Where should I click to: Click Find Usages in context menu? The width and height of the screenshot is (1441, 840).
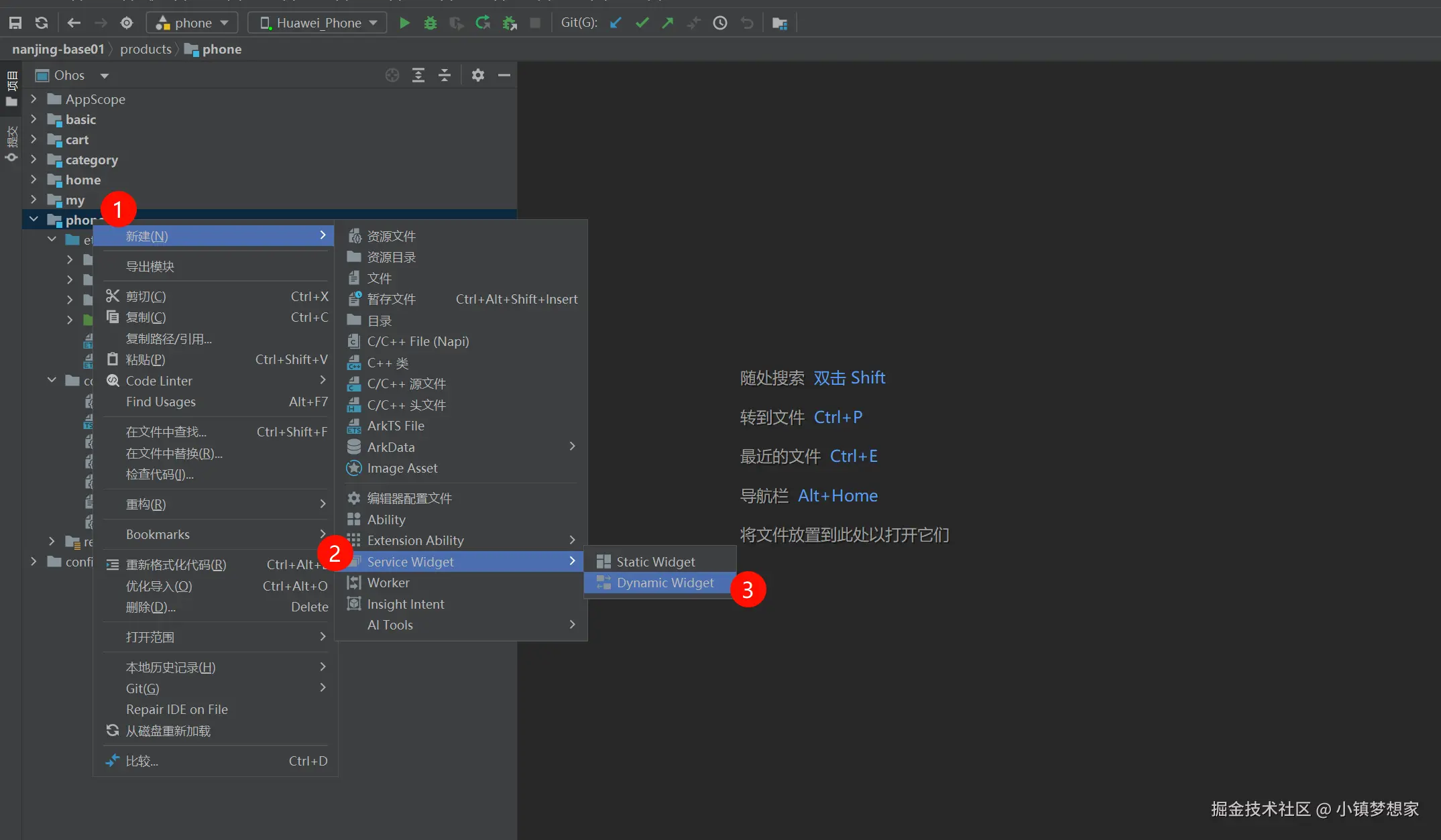click(x=160, y=402)
